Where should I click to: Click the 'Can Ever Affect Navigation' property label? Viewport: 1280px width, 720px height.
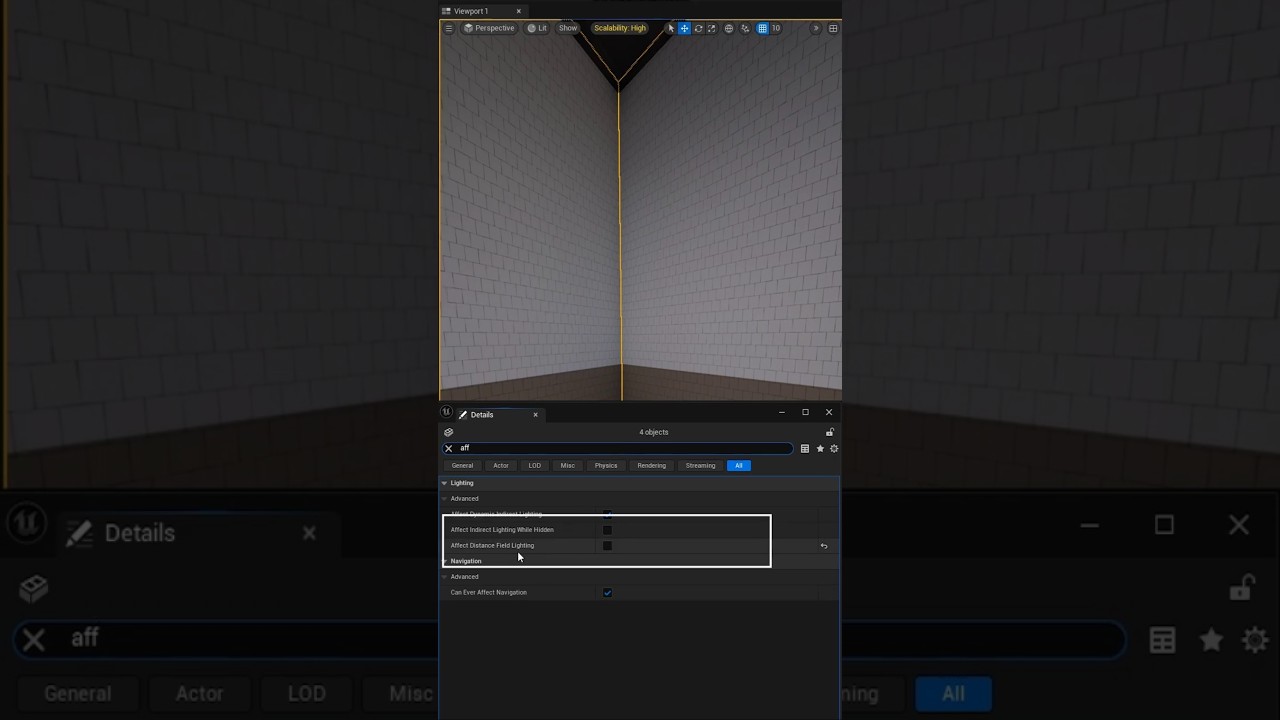tap(489, 593)
